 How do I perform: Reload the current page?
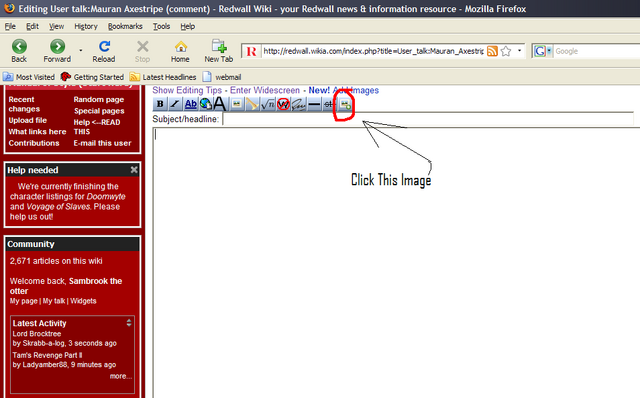[x=104, y=51]
